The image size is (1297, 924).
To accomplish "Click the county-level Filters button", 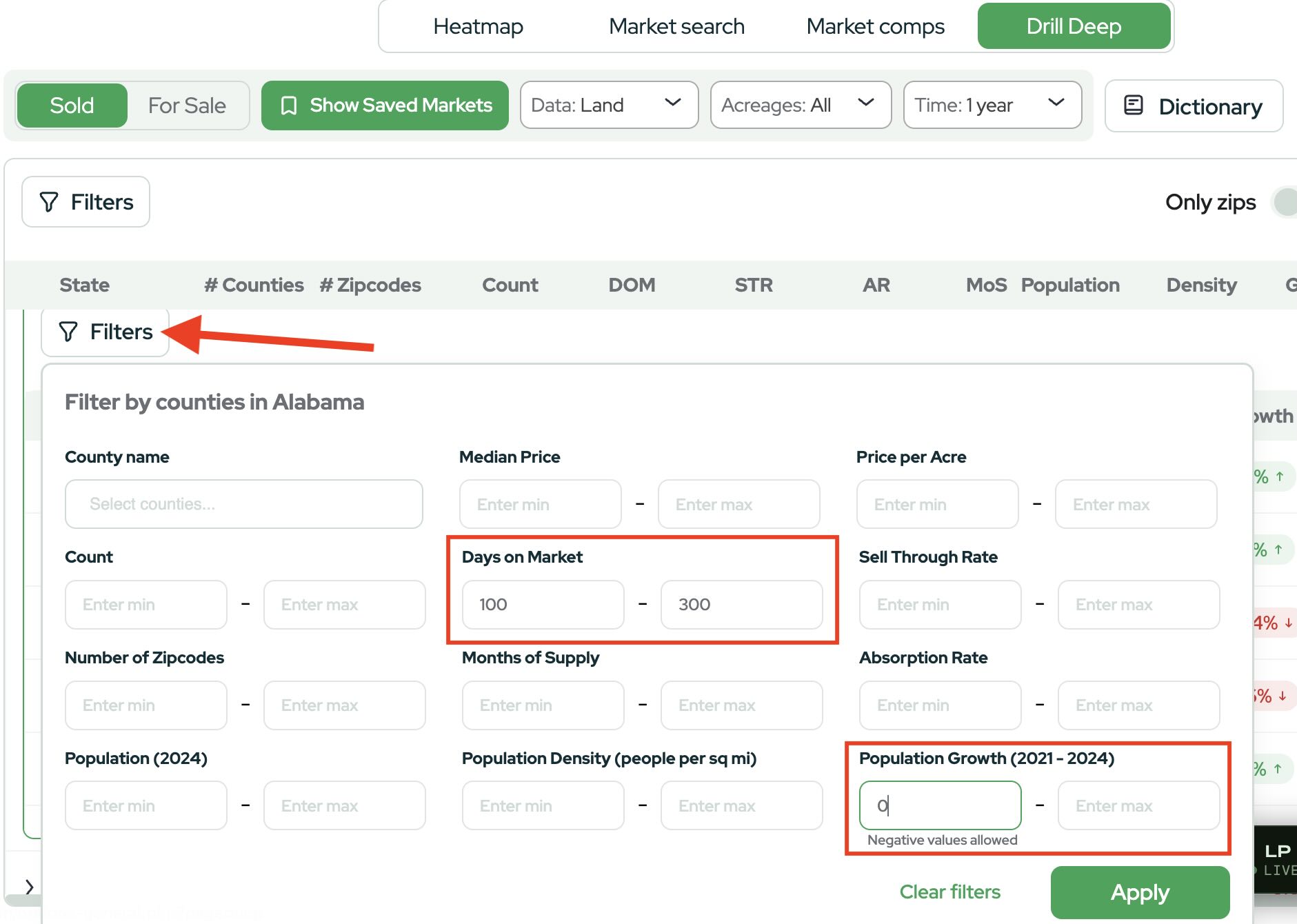I will click(105, 332).
